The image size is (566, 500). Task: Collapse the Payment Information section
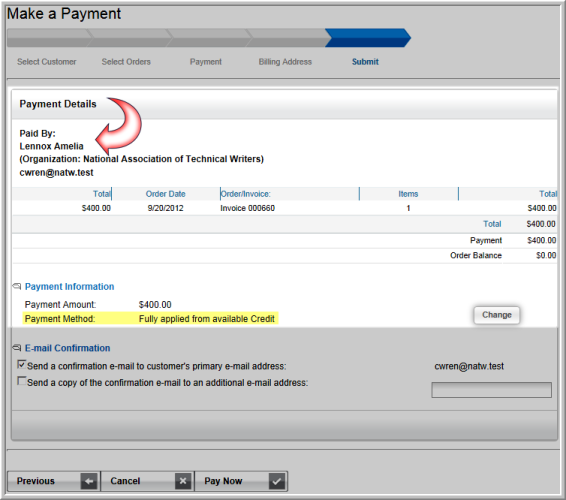[x=69, y=287]
